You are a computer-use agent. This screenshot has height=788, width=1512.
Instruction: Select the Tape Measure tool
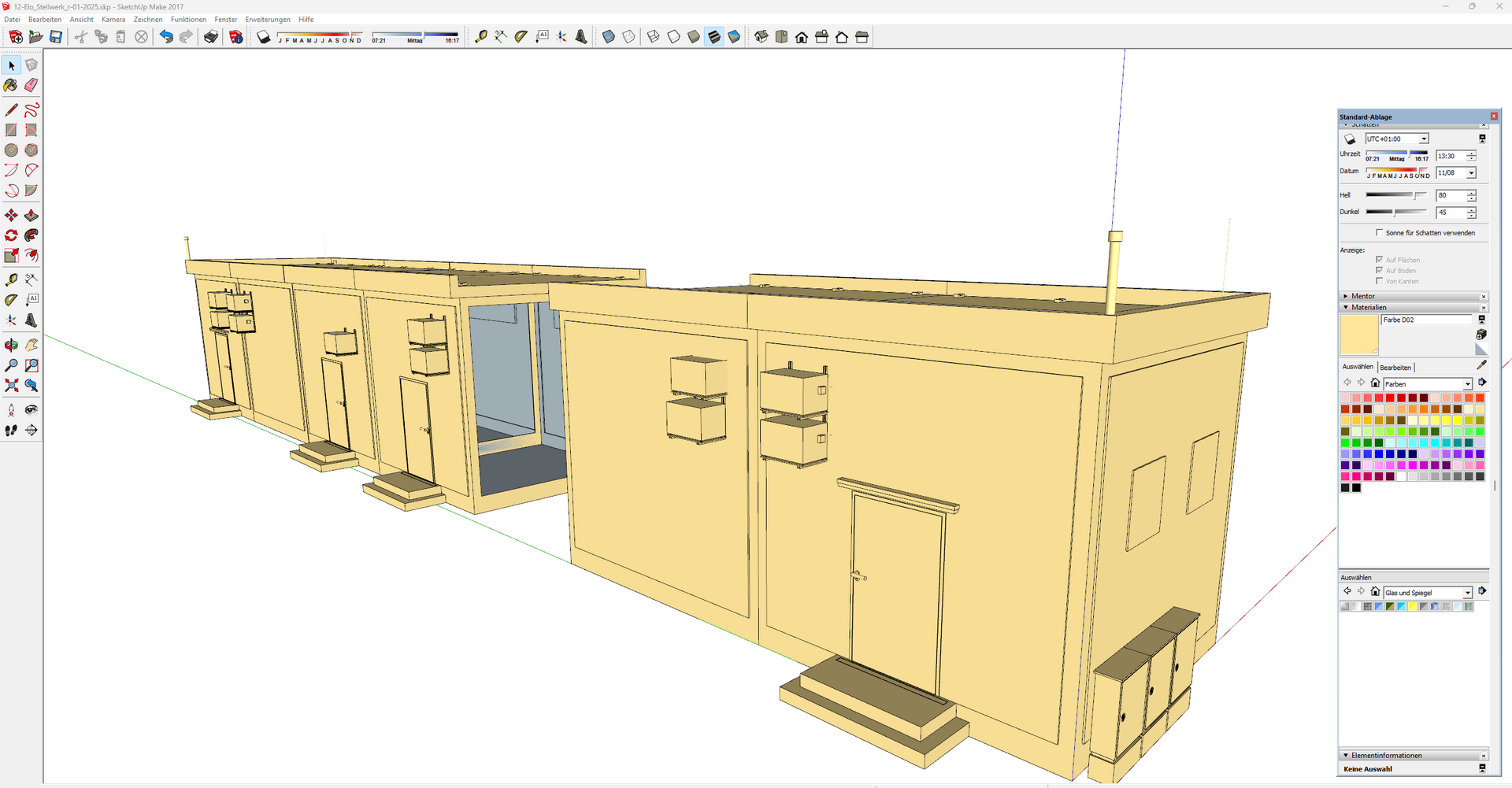11,280
